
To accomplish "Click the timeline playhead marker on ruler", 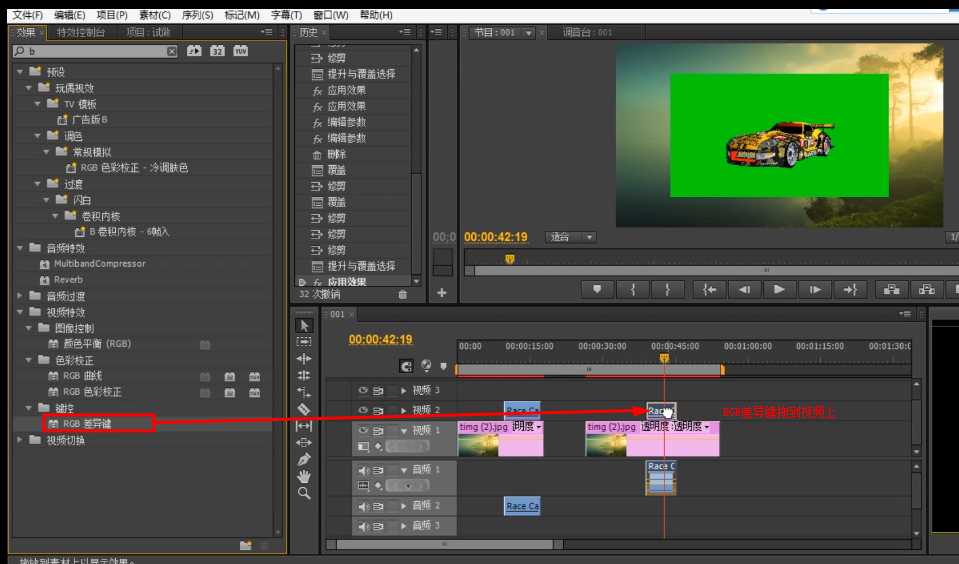I will tap(663, 357).
